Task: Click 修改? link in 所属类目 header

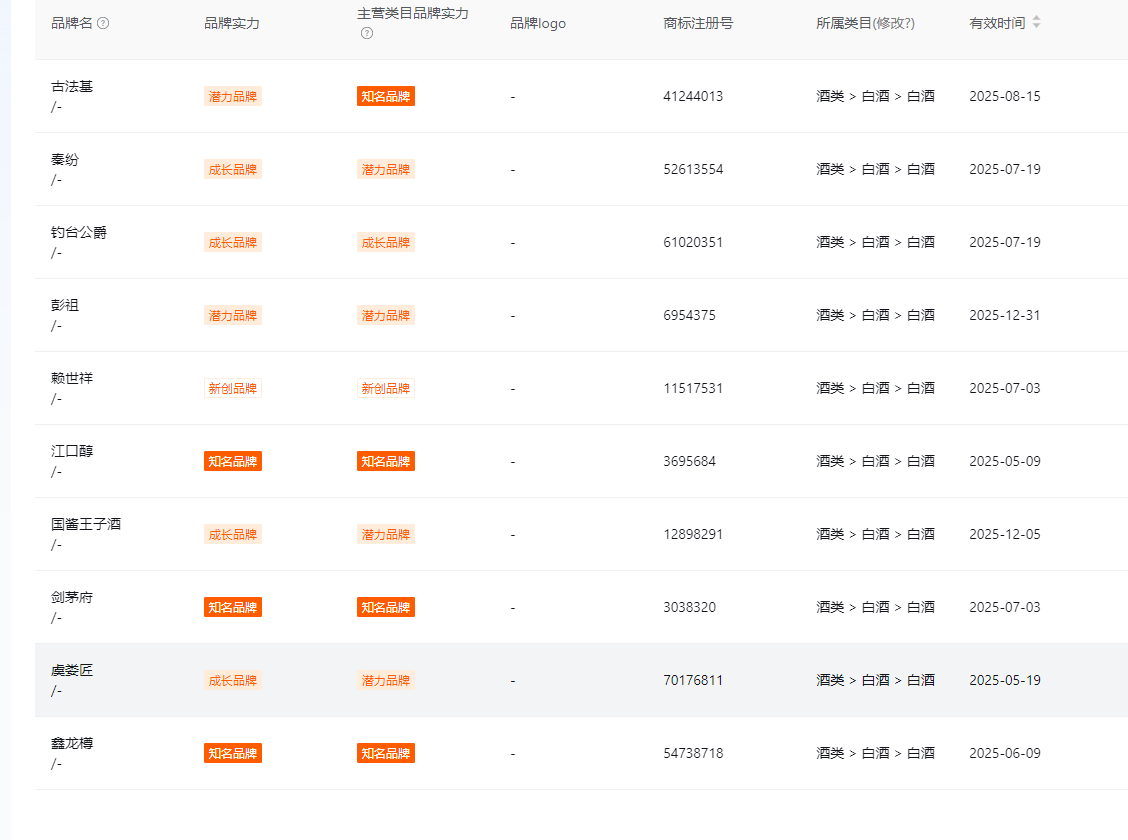Action: (893, 23)
